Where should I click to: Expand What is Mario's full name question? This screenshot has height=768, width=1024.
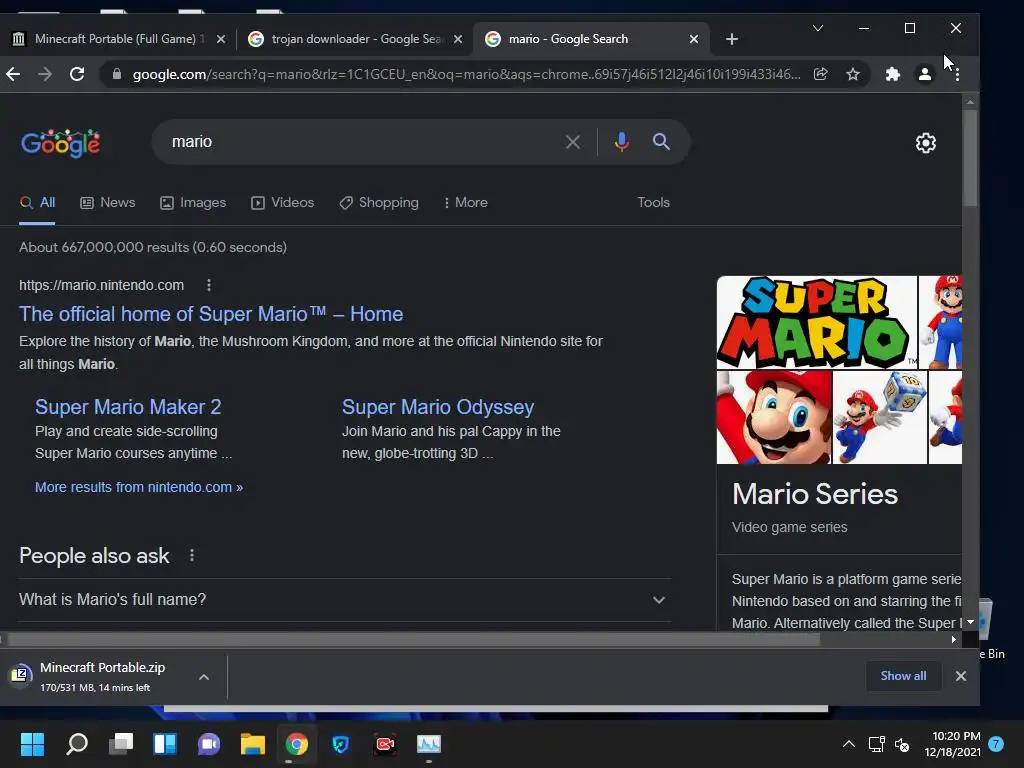[x=345, y=600]
